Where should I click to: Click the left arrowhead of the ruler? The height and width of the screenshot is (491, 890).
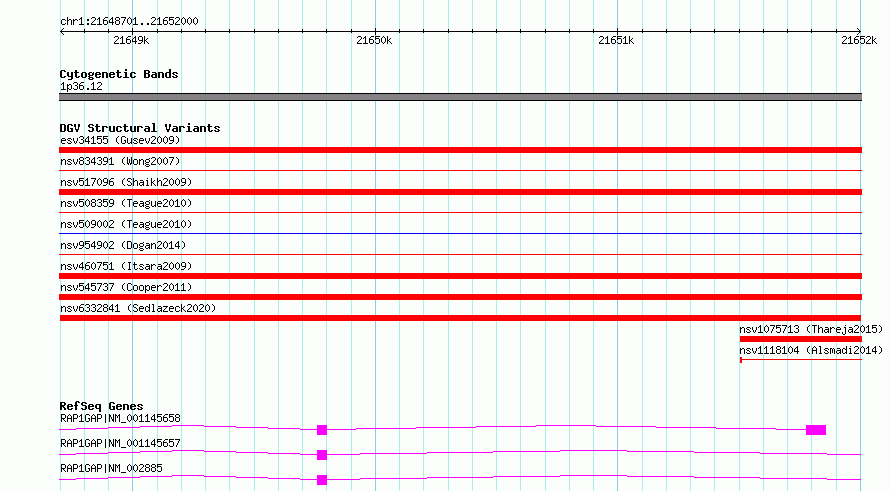pyautogui.click(x=62, y=31)
